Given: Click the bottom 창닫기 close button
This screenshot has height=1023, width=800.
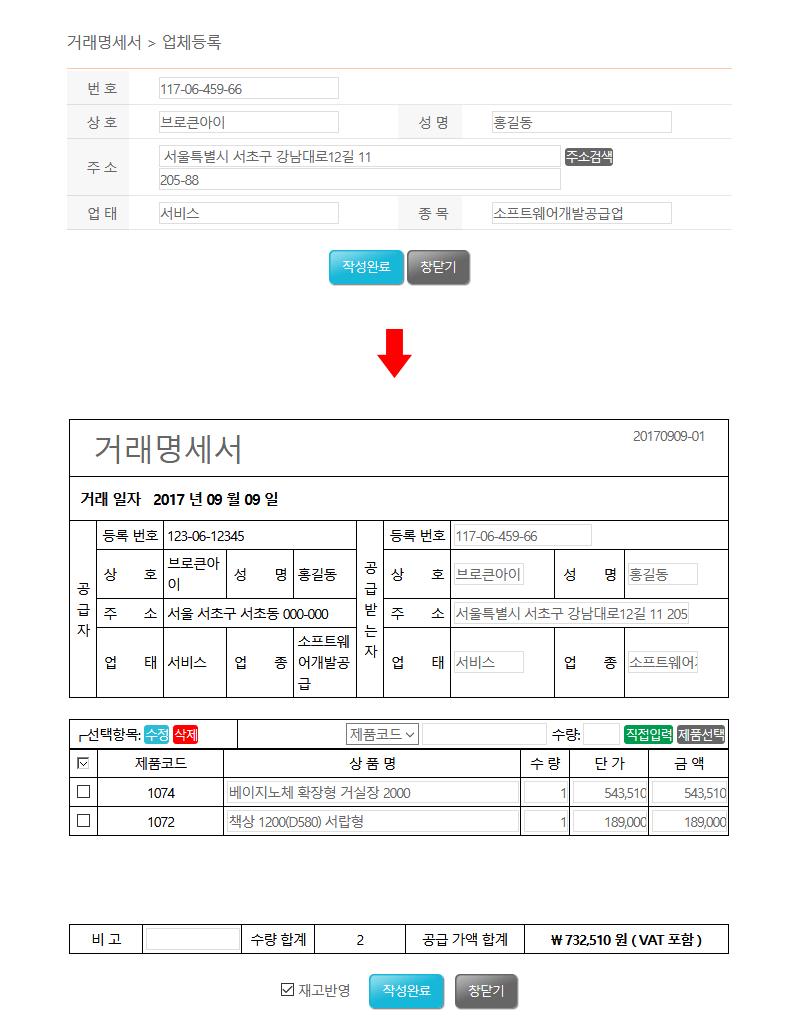Looking at the screenshot, I should 487,990.
